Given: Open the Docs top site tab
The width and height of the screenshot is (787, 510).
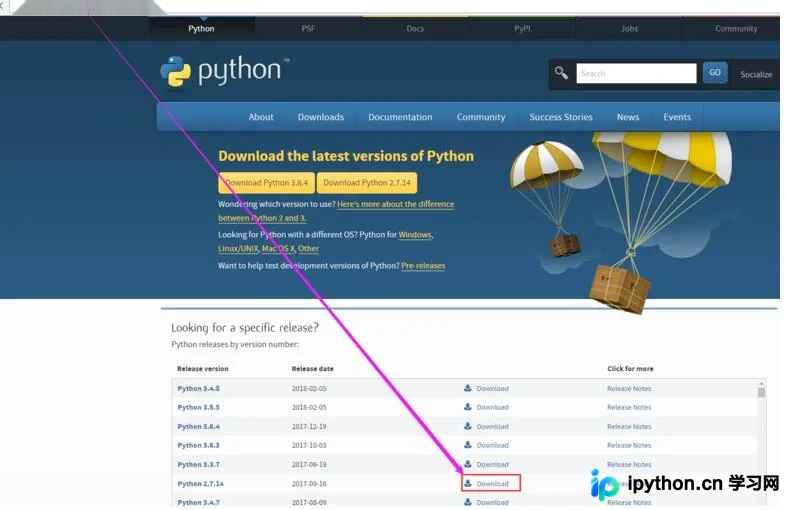Looking at the screenshot, I should coord(415,29).
